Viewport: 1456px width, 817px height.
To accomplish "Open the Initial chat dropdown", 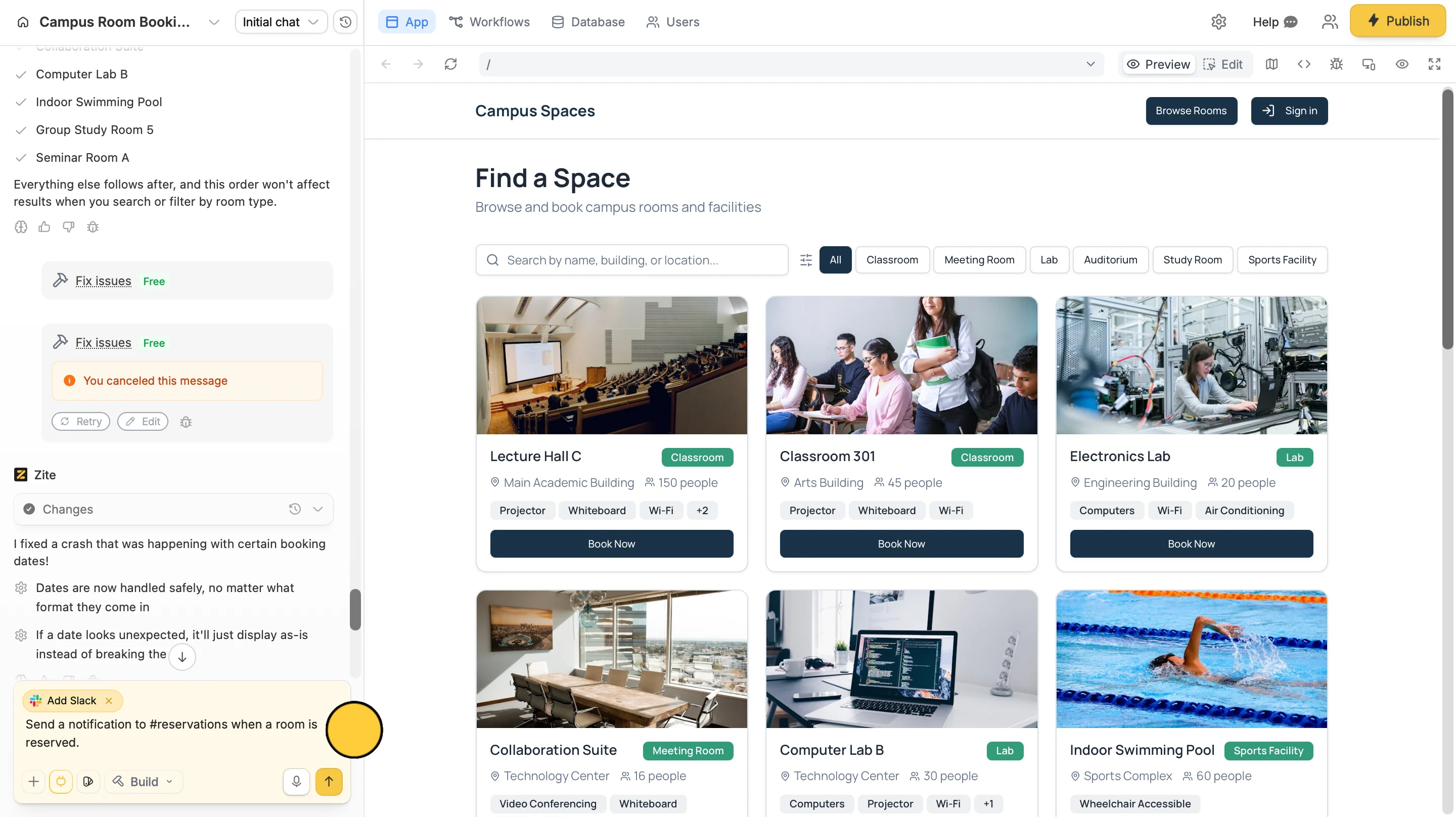I will coord(281,22).
